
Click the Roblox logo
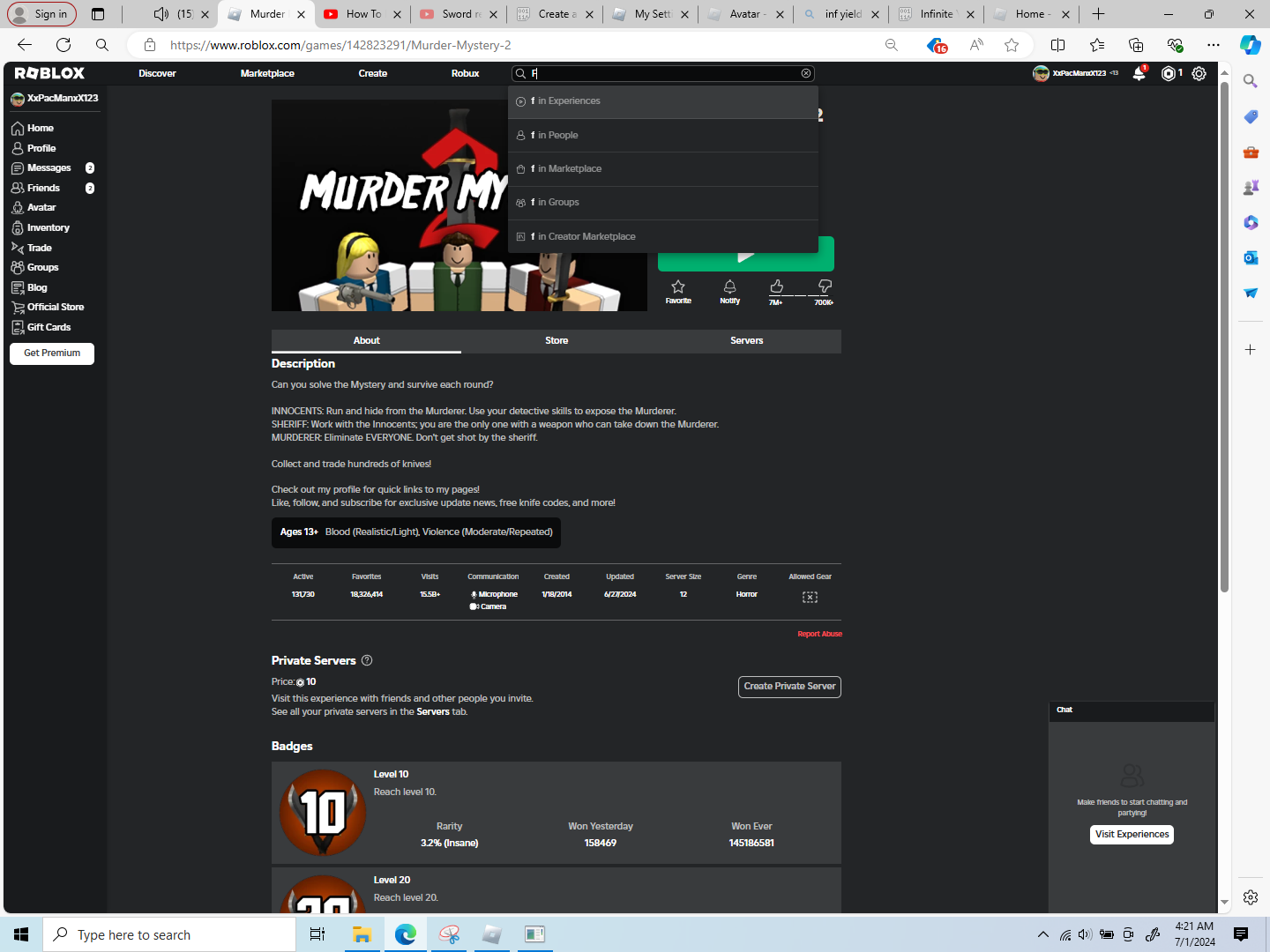pos(49,73)
